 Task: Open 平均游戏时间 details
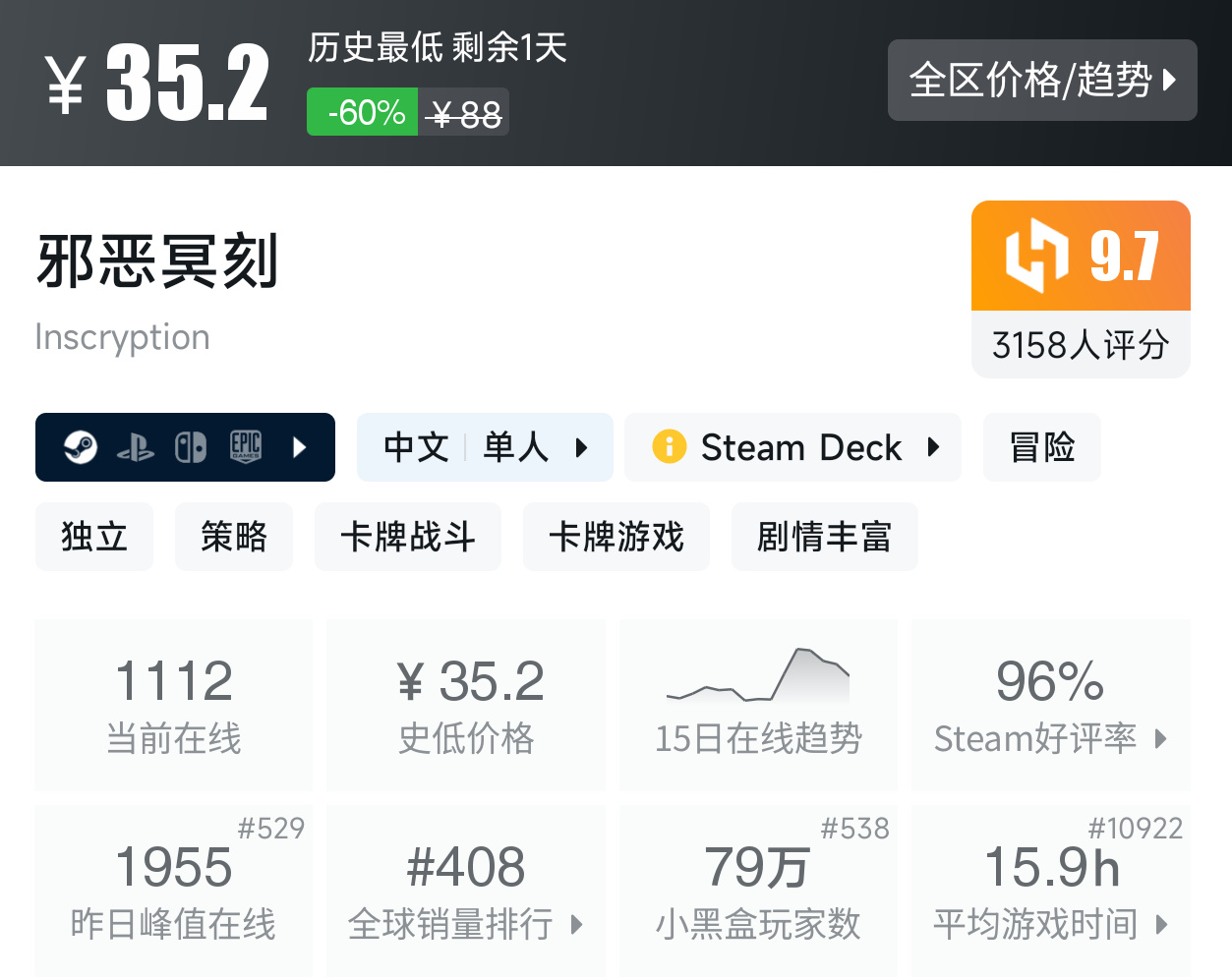1050,891
